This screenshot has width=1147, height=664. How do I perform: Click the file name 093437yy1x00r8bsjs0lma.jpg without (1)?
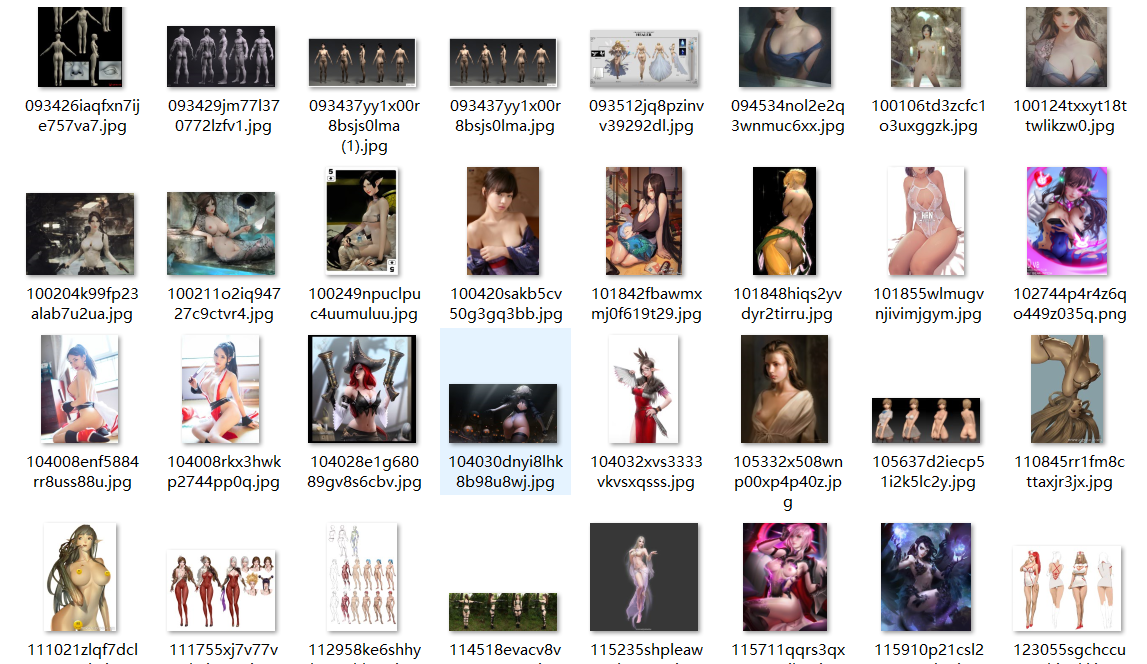(505, 116)
